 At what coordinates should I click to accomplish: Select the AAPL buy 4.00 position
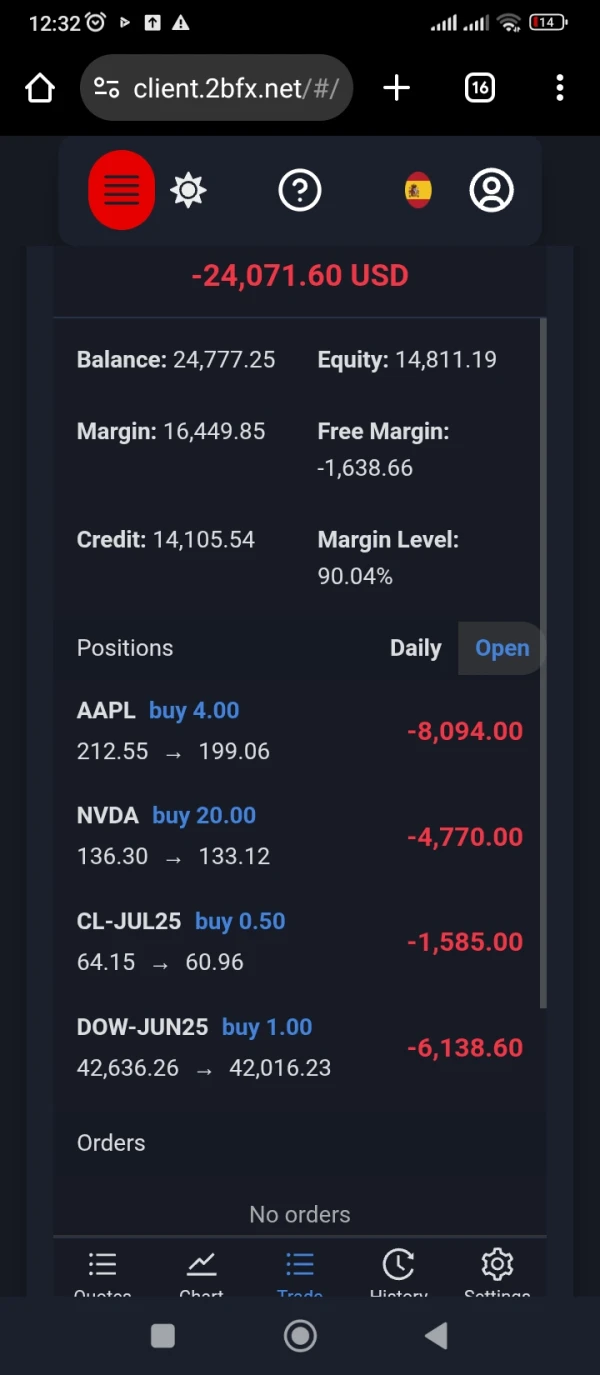click(300, 731)
